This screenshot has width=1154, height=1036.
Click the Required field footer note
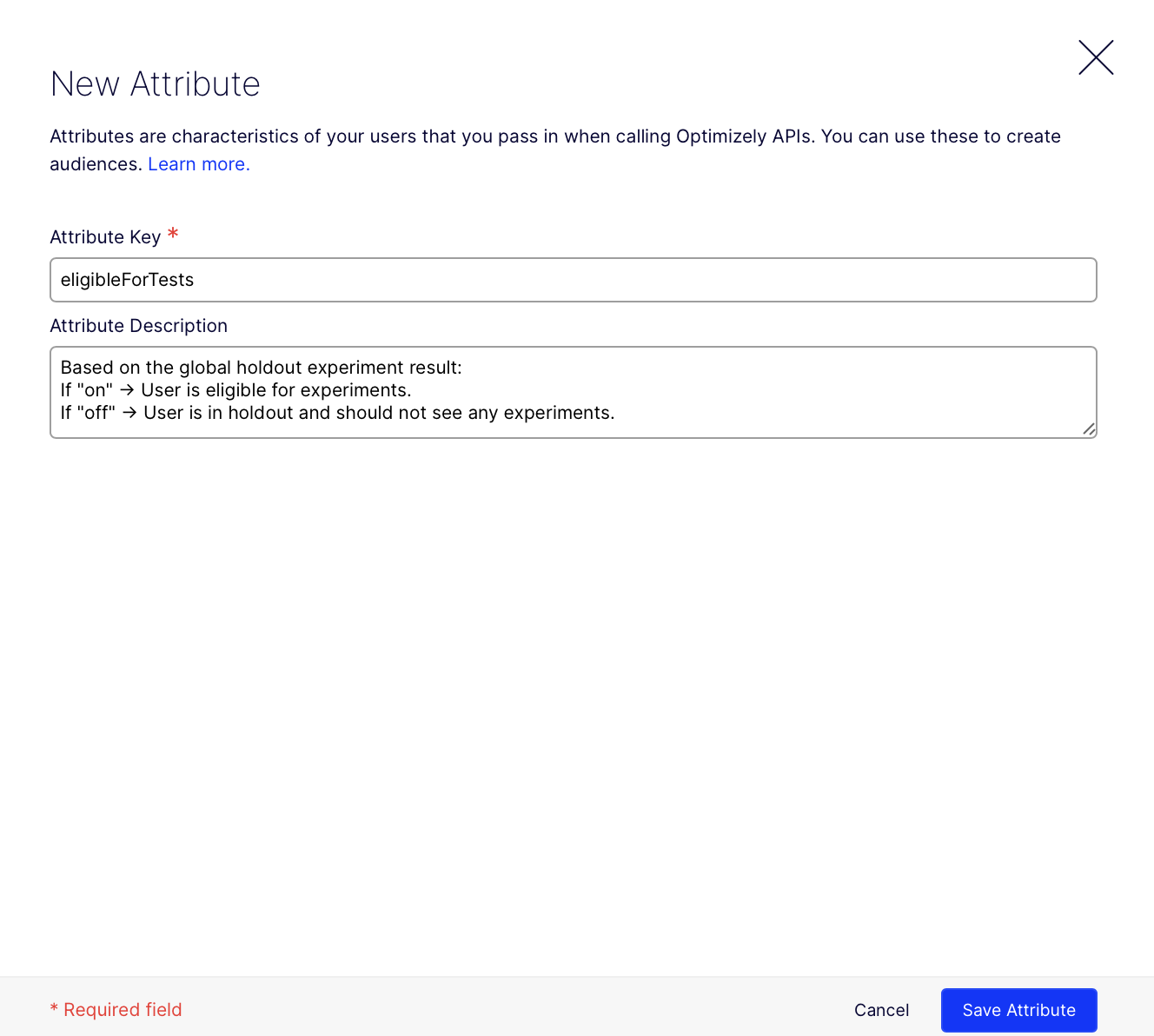coord(116,1009)
